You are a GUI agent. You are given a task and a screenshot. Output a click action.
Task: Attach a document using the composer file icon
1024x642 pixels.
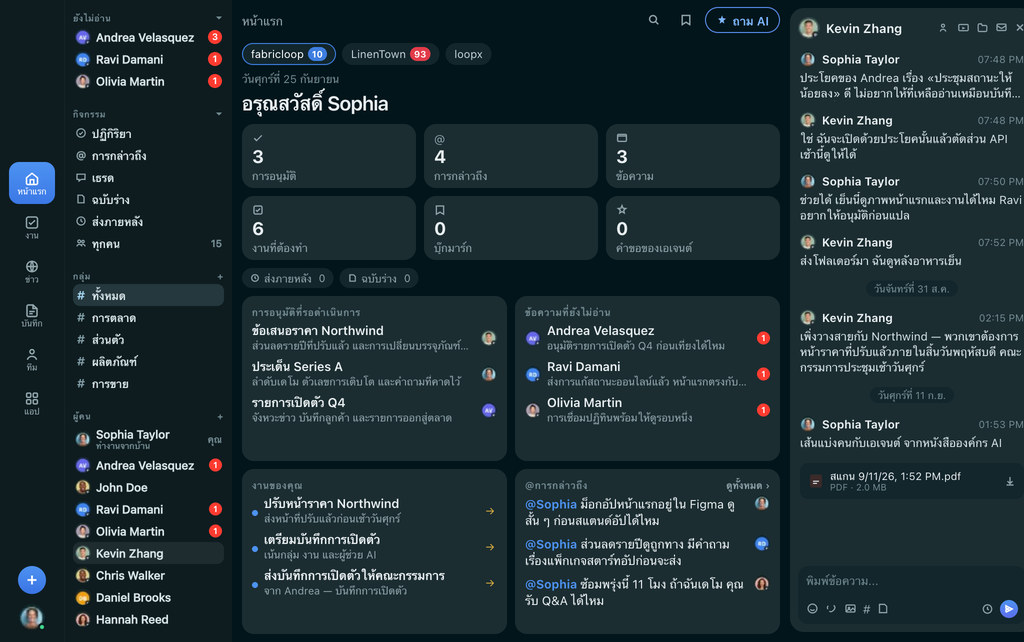click(x=883, y=609)
